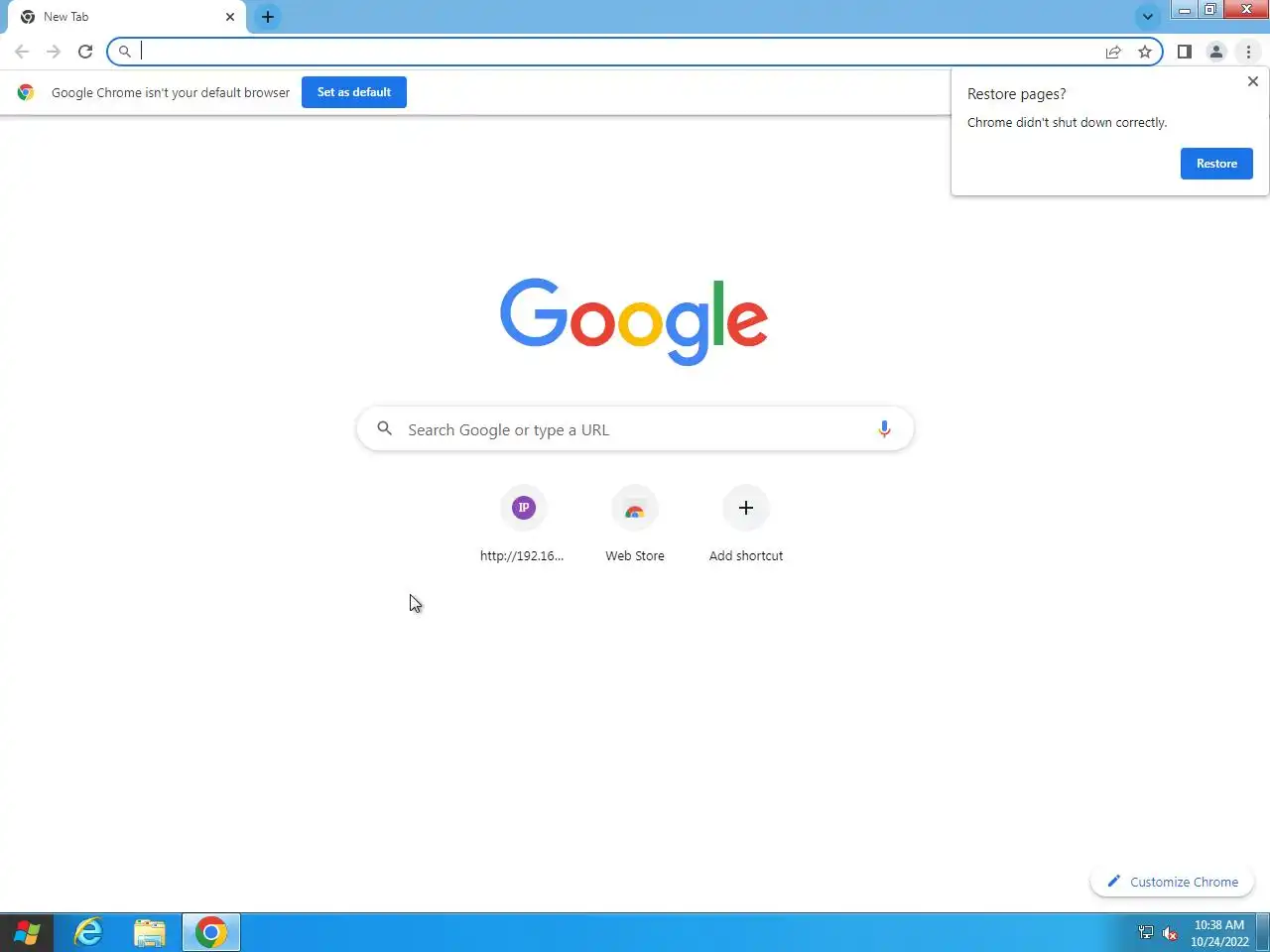
Task: Go back using the back arrow
Action: [22, 52]
